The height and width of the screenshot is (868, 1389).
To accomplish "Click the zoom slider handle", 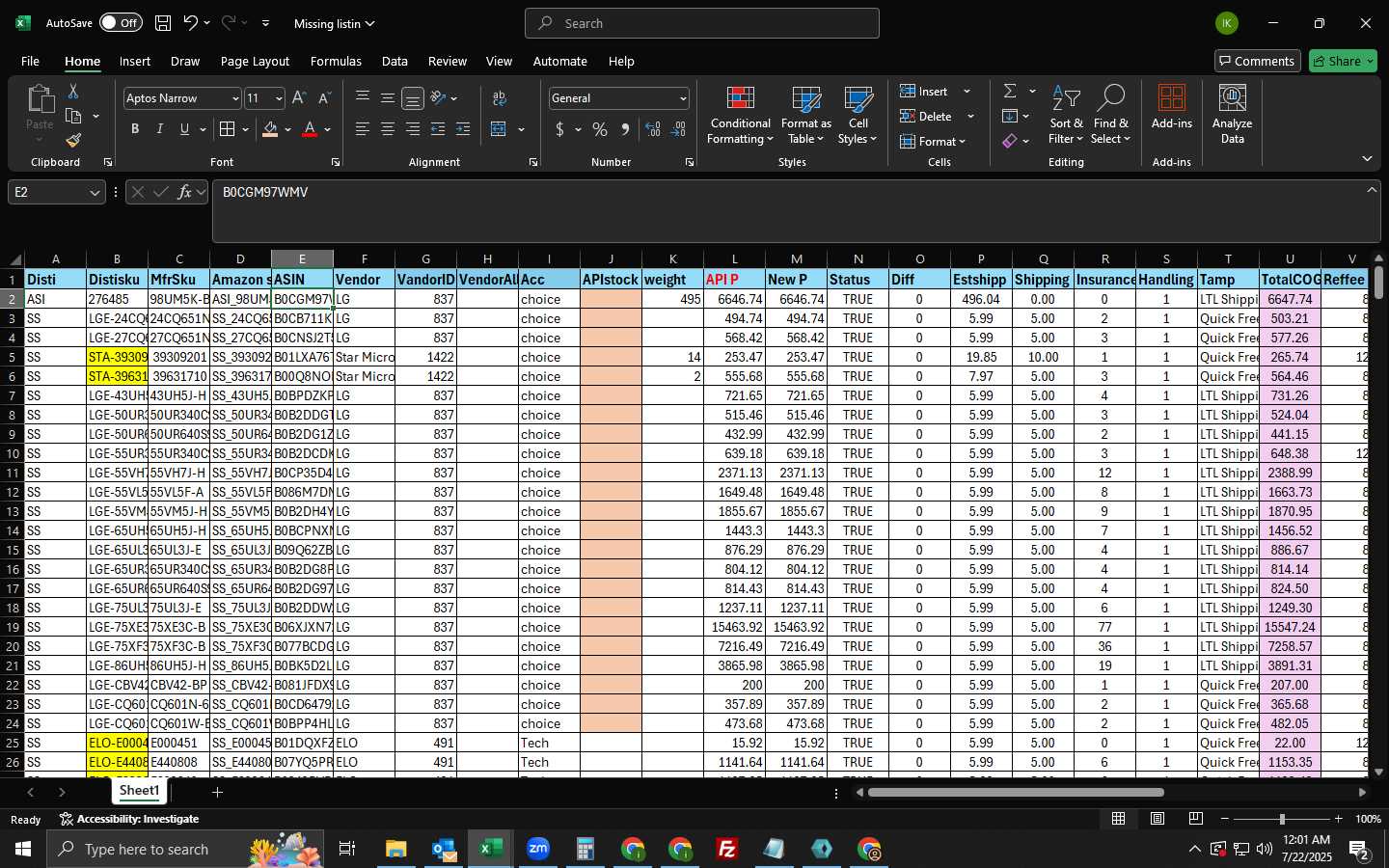I will [x=1282, y=819].
